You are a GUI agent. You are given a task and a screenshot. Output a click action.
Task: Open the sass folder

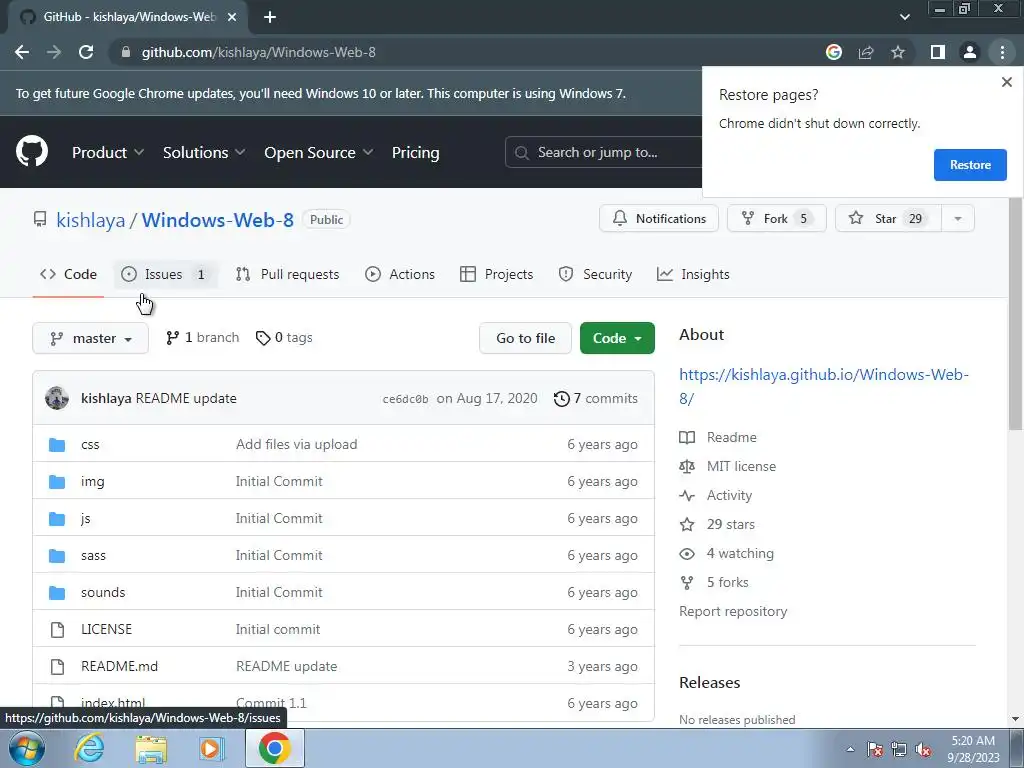pos(93,556)
